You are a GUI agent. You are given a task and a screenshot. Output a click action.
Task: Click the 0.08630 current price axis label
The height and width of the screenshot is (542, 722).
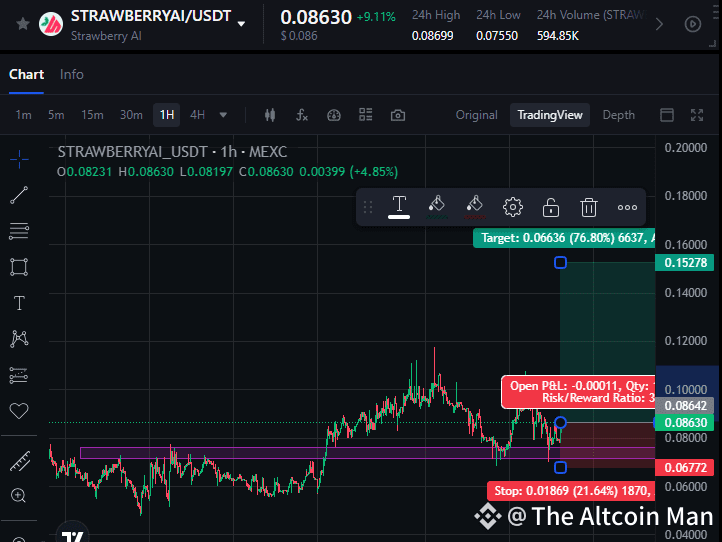[685, 422]
